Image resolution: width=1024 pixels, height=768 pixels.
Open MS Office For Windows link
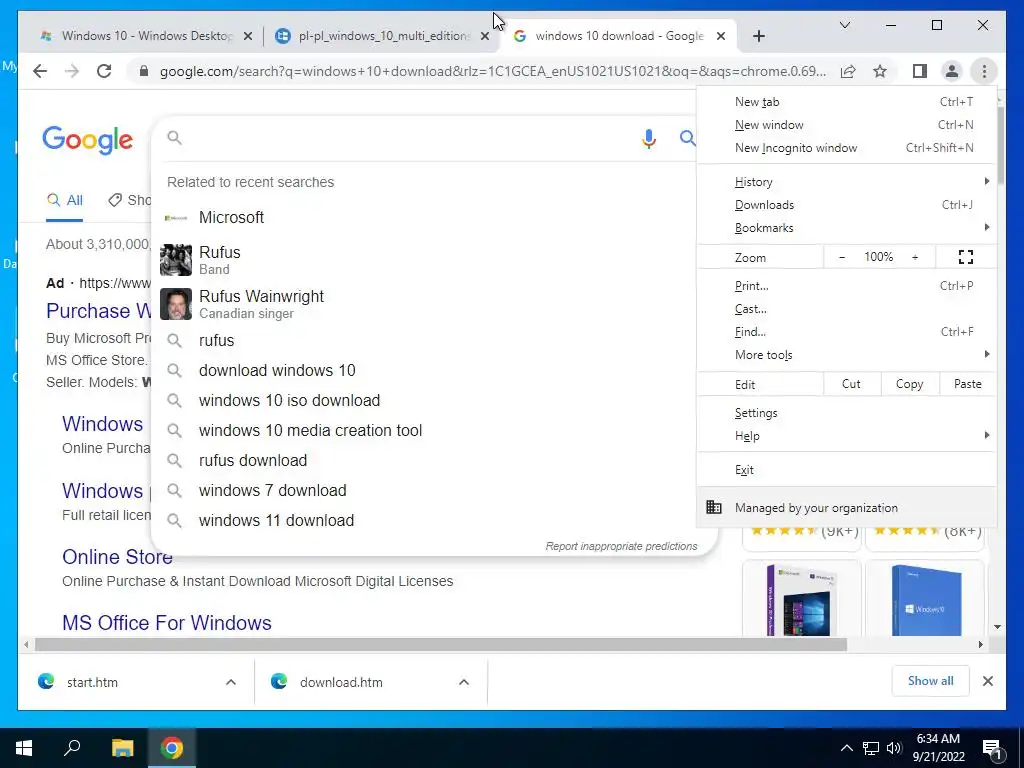tap(167, 623)
